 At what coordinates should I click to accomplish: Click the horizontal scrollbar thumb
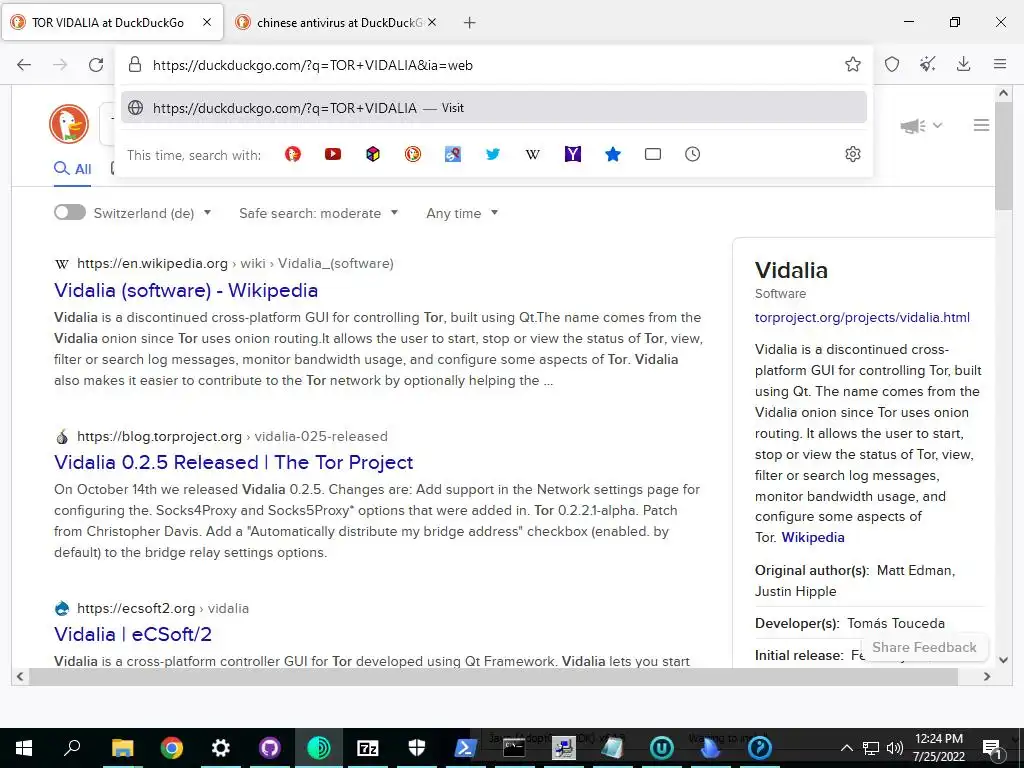493,677
